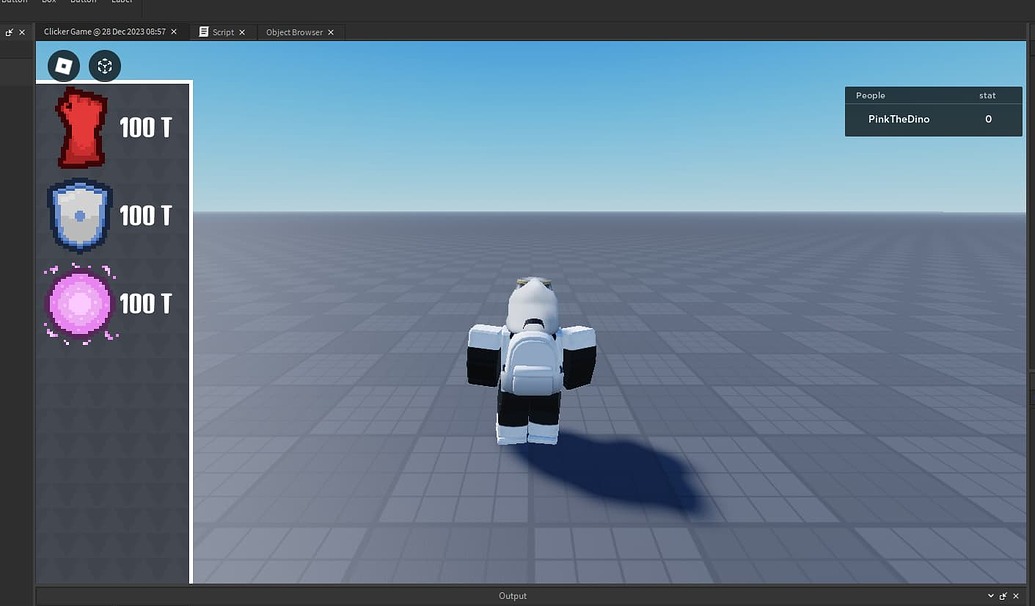
Task: Click the pink glowing orb icon
Action: coord(80,304)
